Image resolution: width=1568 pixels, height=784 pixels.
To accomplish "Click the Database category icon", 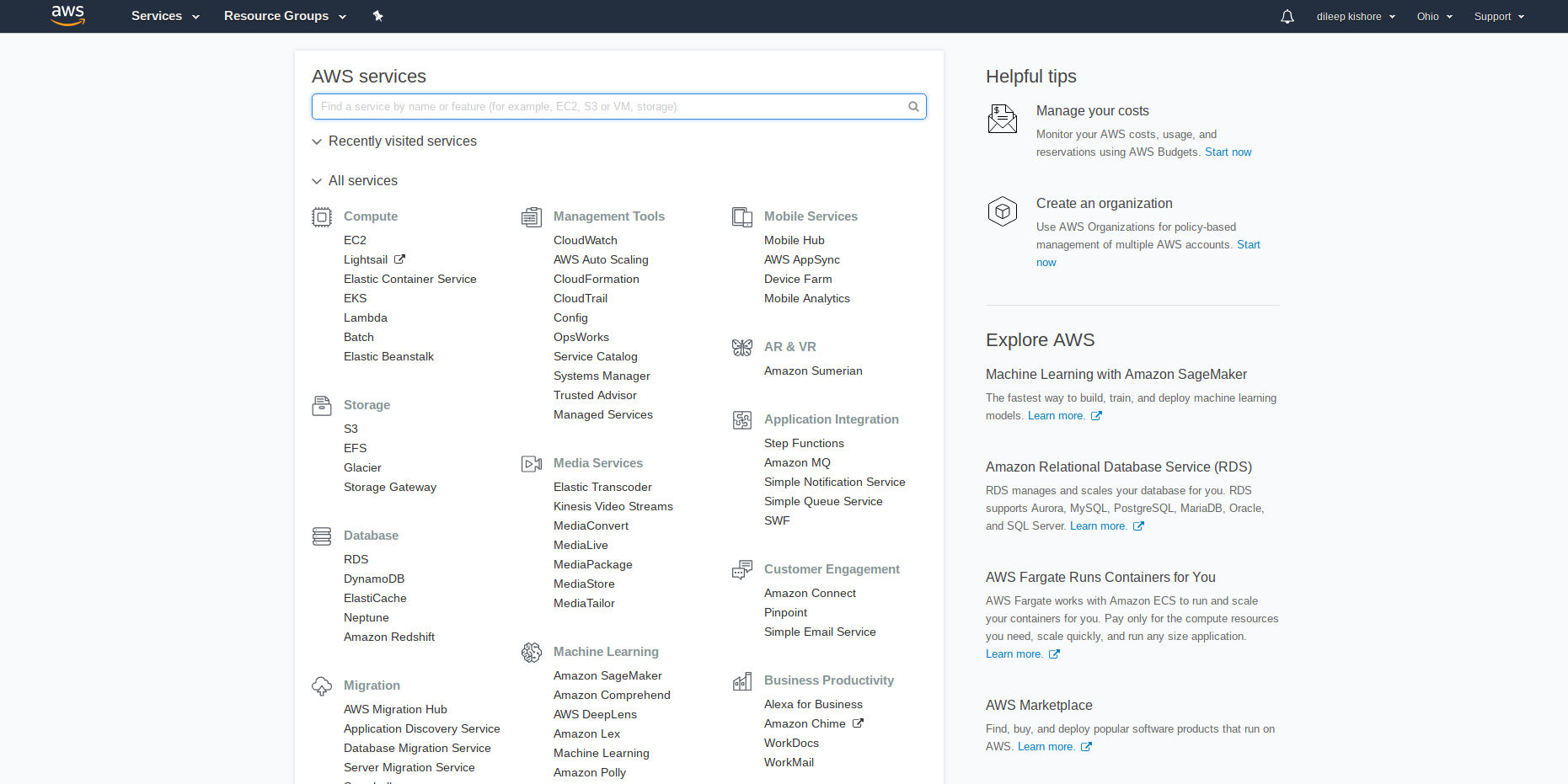I will pyautogui.click(x=322, y=536).
